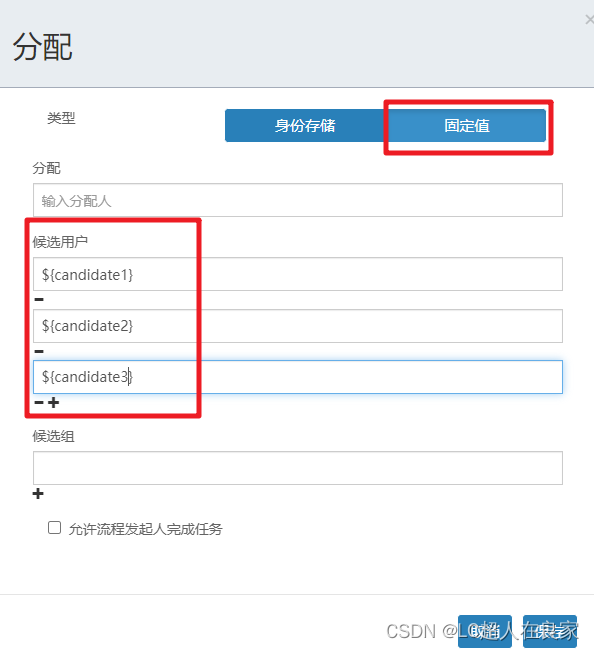The height and width of the screenshot is (651, 594).
Task: Click the empty 候选组 input field
Action: (x=298, y=468)
